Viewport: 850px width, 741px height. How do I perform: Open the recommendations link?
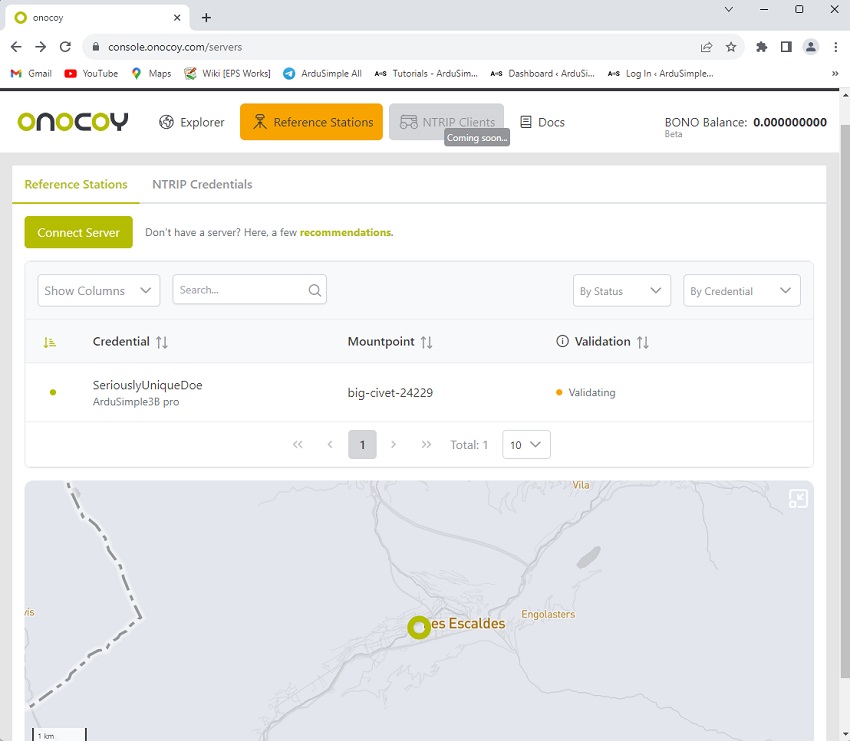click(x=346, y=232)
